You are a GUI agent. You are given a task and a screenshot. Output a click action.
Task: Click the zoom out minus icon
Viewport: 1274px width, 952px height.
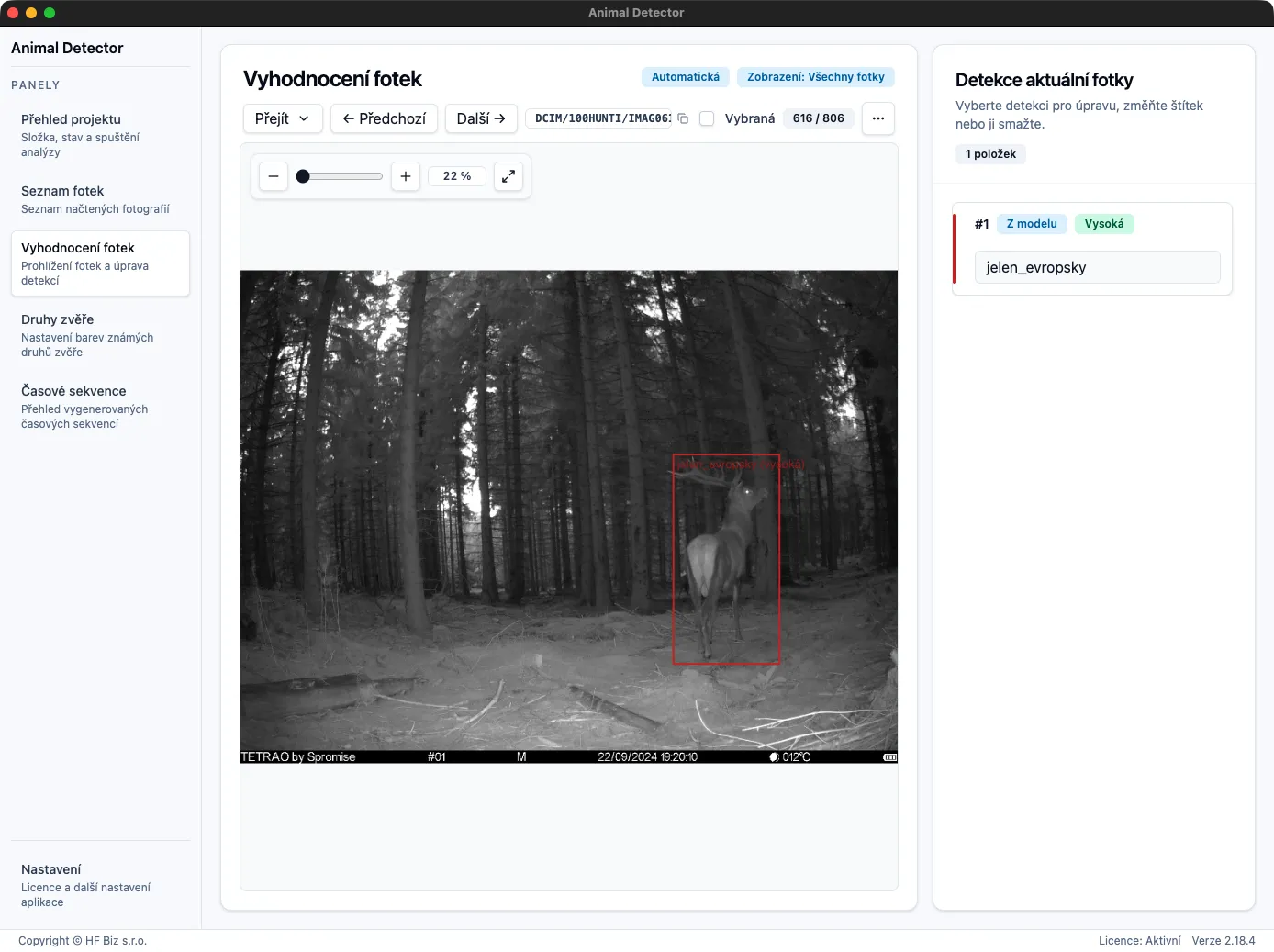click(274, 176)
